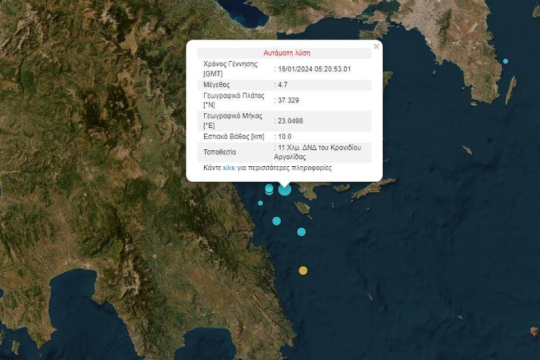Click the 'Γεωγραφικό Μήκος' label

(233, 116)
